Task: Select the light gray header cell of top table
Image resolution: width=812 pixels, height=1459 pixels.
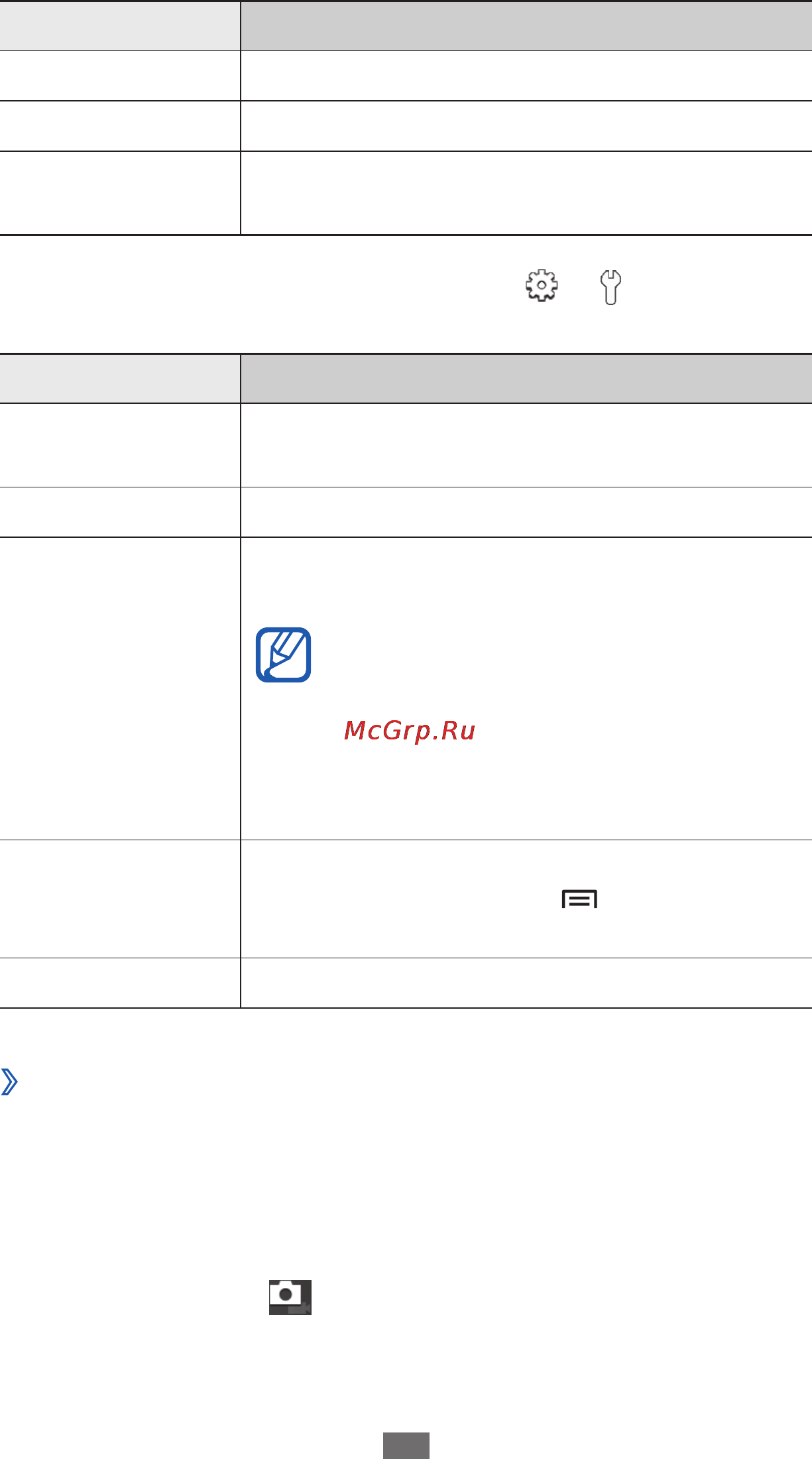Action: click(119, 25)
